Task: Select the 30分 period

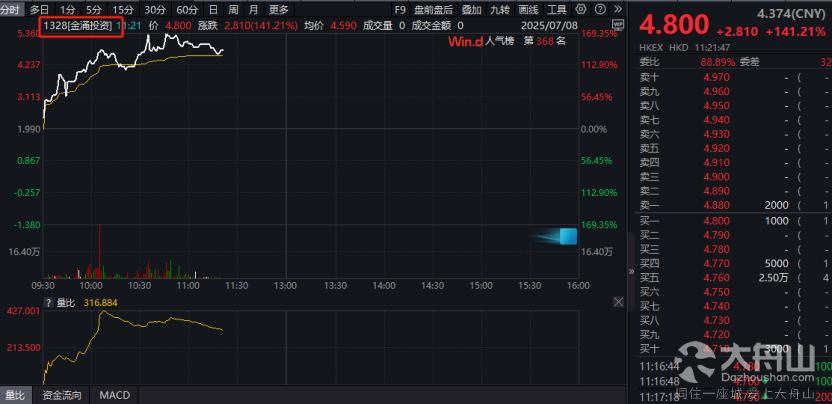Action: pyautogui.click(x=155, y=9)
